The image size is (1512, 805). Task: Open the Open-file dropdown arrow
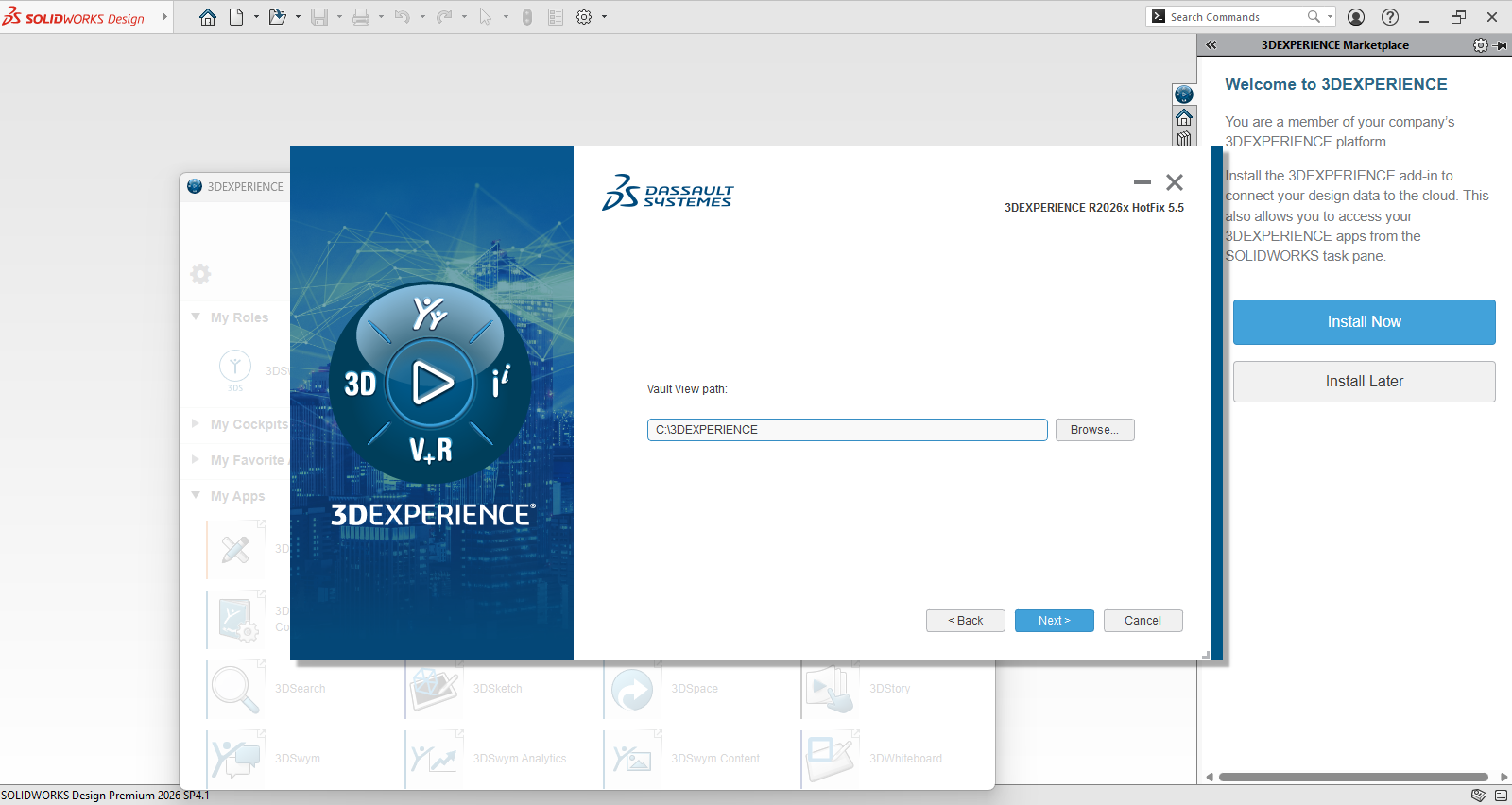pyautogui.click(x=298, y=17)
